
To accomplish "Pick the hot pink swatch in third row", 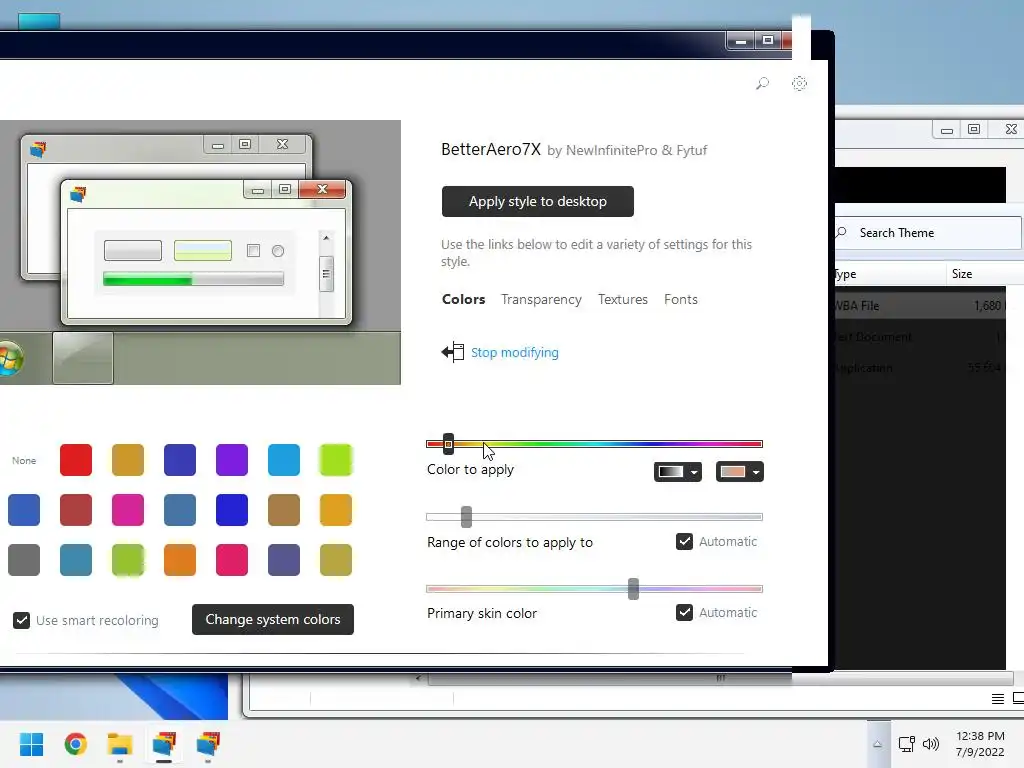I will coord(232,560).
